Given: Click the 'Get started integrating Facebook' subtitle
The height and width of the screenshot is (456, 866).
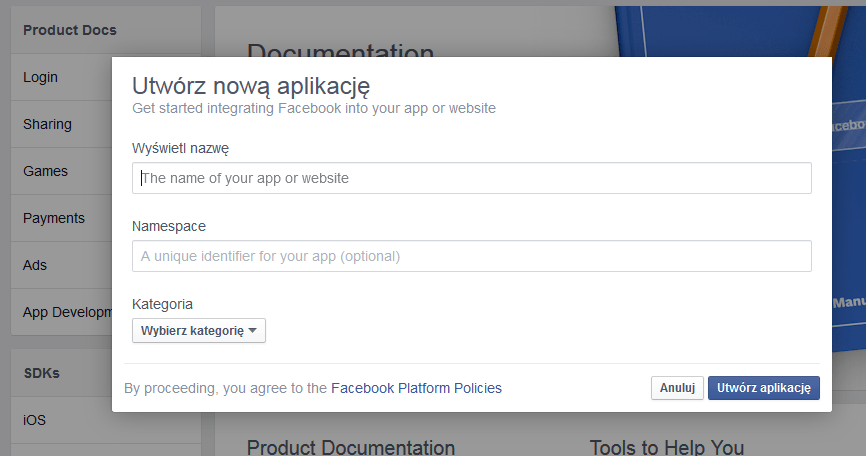Looking at the screenshot, I should pyautogui.click(x=314, y=108).
